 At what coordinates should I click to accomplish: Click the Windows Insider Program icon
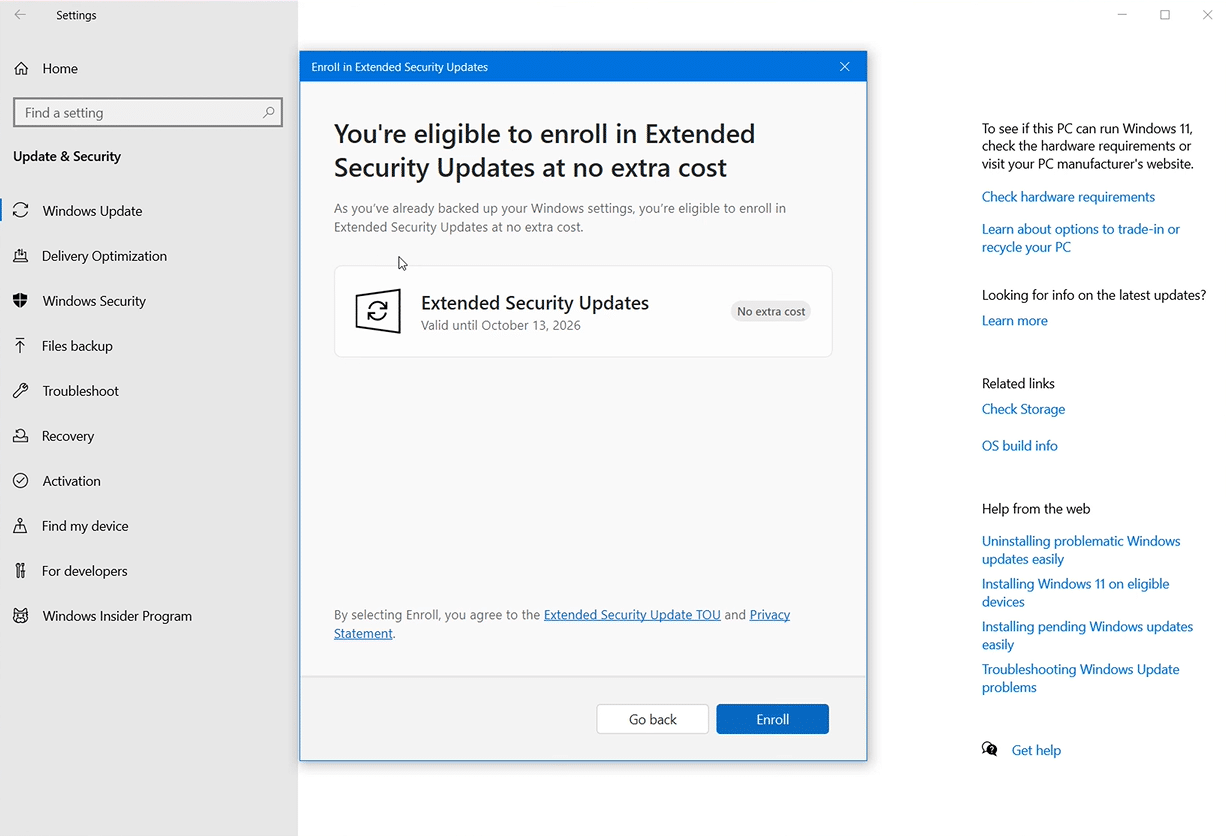(x=20, y=615)
